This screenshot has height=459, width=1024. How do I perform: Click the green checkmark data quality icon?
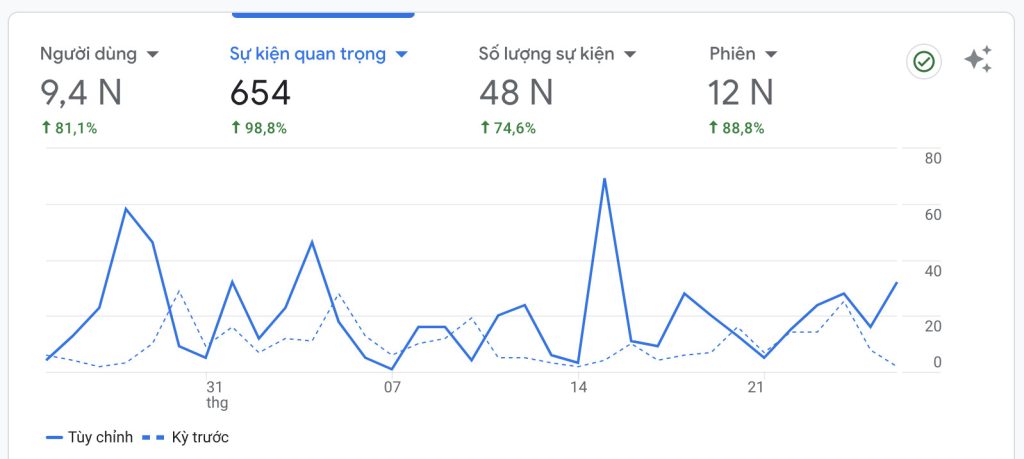point(924,62)
